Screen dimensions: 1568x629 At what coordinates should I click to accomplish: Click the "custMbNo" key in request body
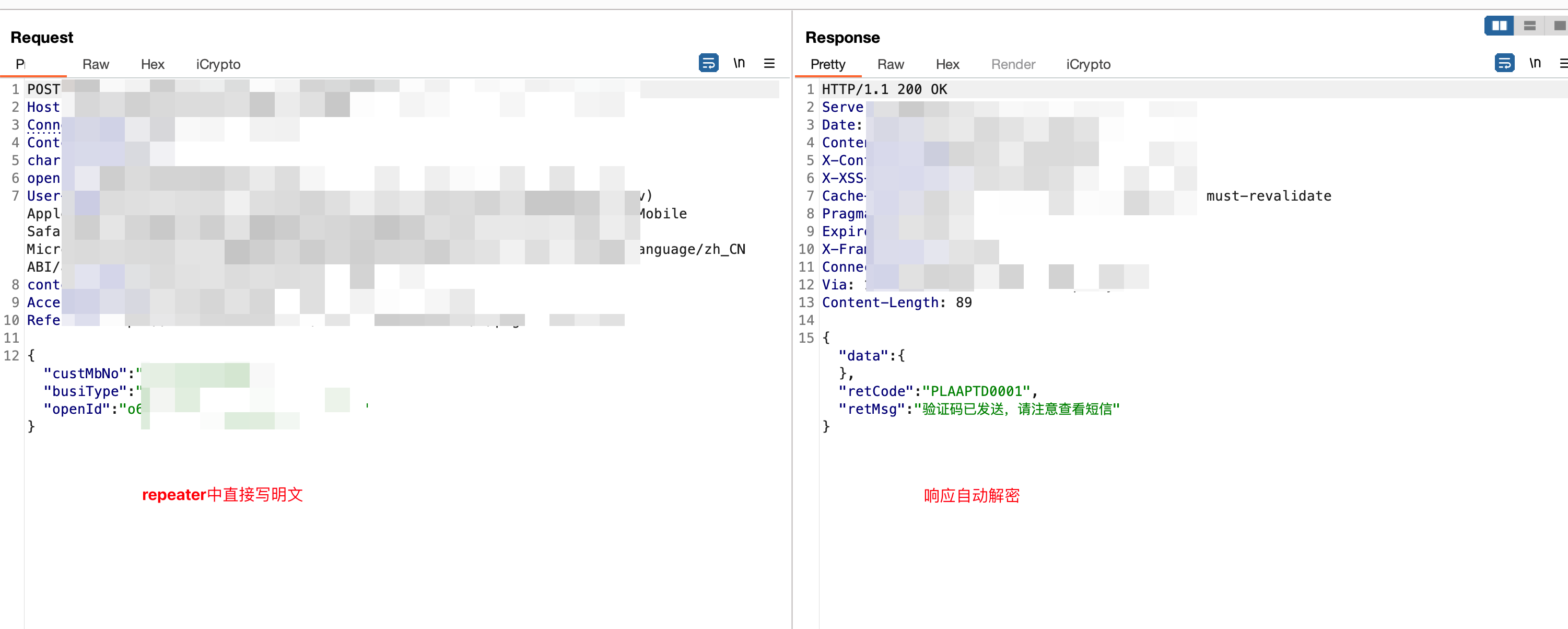(85, 373)
